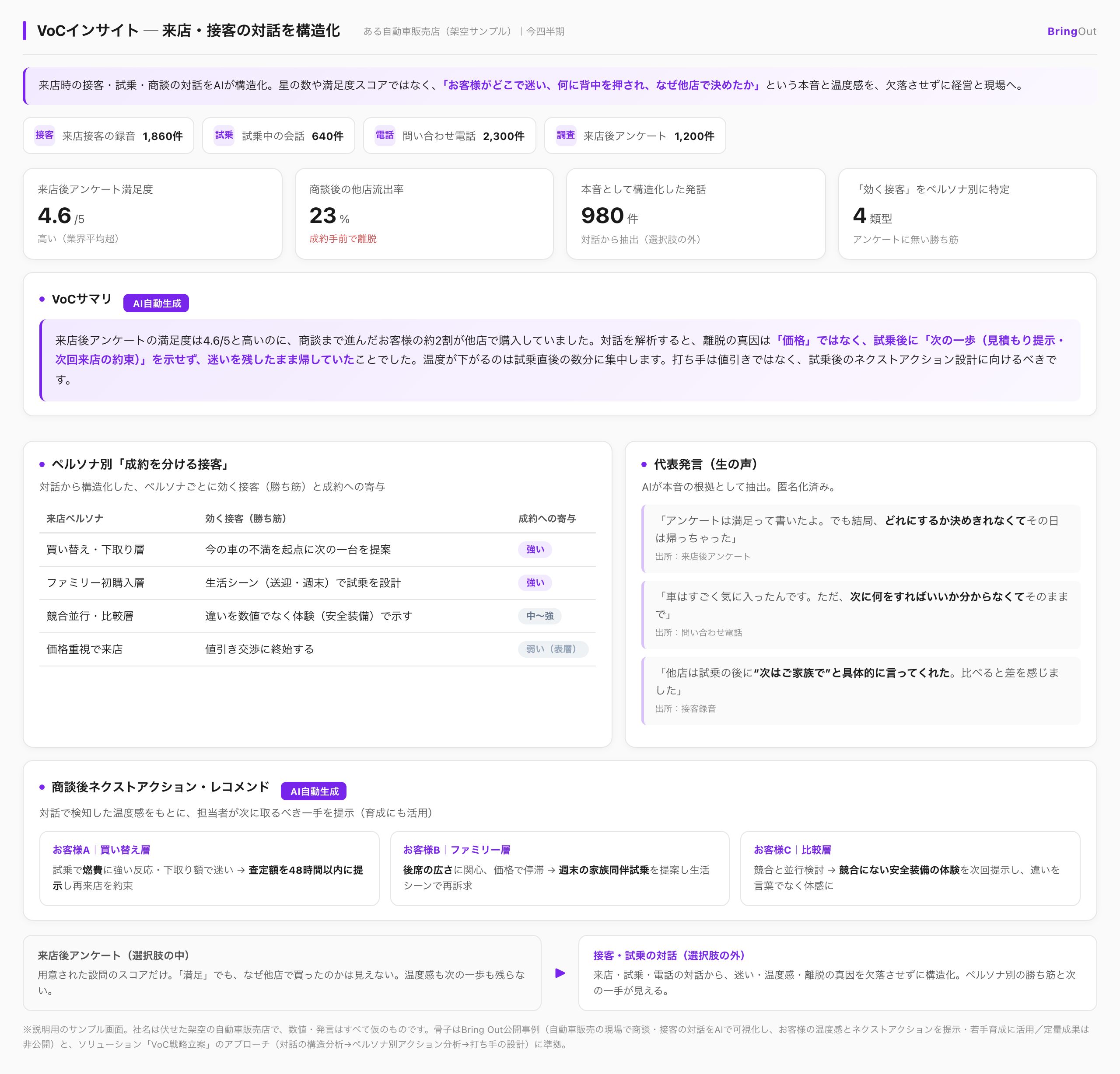This screenshot has width=1120, height=1074.
Task: Click 値引き交渉に終始する cell
Action: (259, 649)
